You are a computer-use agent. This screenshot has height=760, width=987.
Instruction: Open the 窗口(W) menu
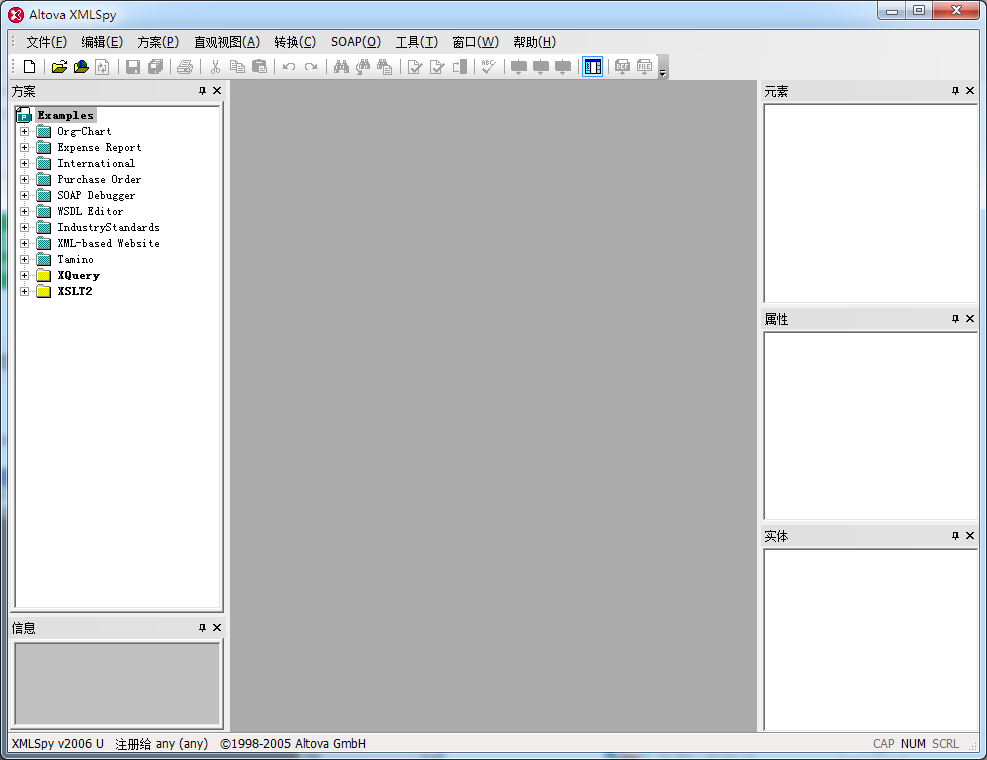[475, 42]
